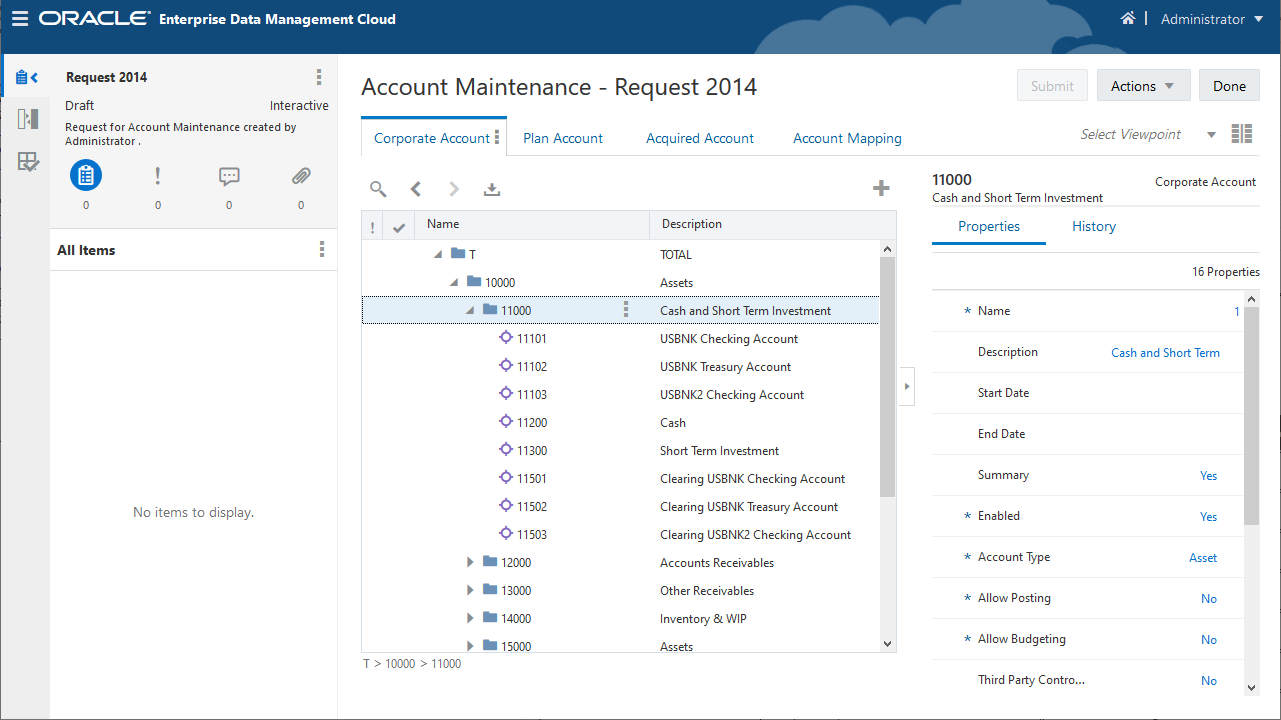This screenshot has width=1281, height=720.
Task: Collapse the 11000 node in the tree
Action: coord(470,311)
